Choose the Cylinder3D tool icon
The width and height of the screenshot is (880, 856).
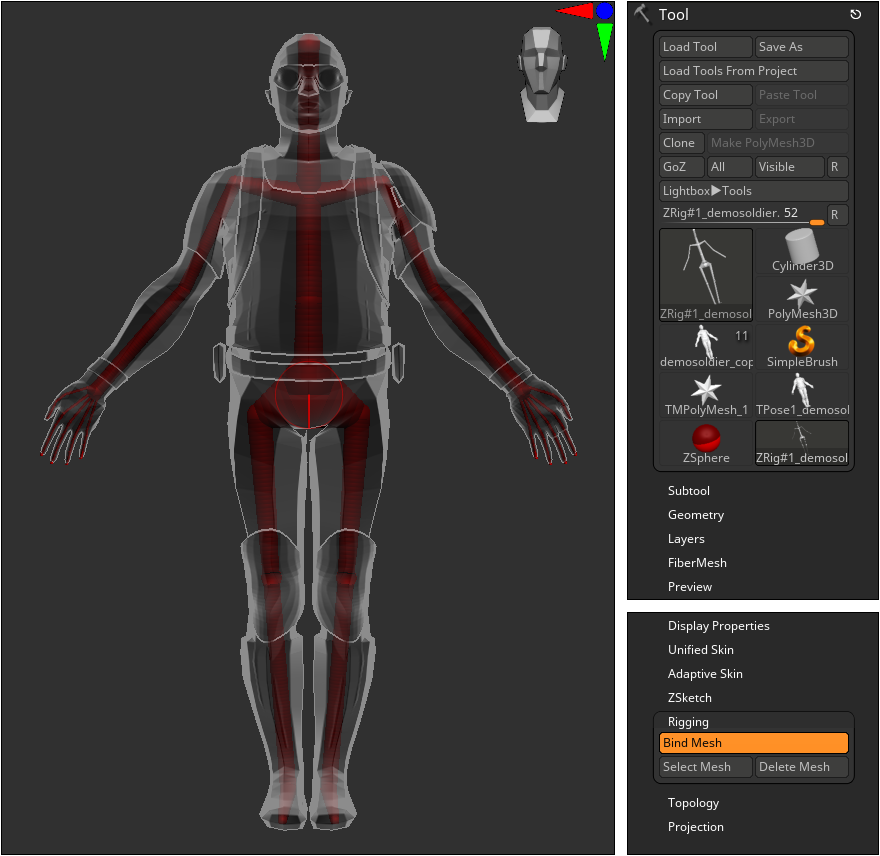click(x=802, y=251)
